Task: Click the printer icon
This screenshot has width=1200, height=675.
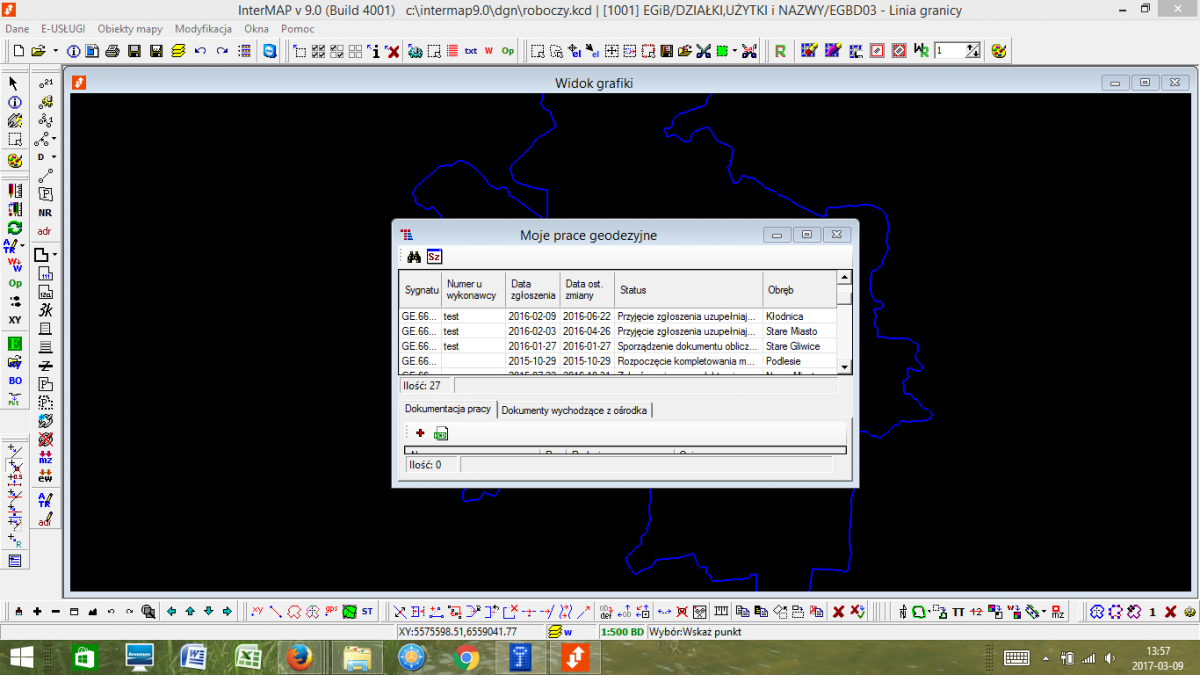Action: coord(112,50)
